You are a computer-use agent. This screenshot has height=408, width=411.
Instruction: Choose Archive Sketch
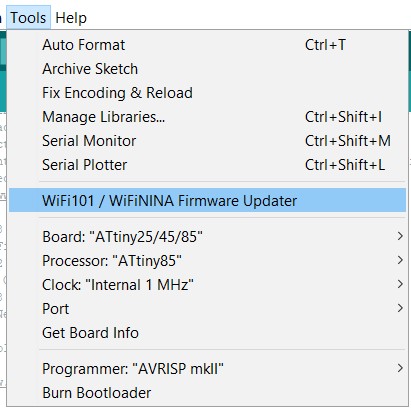(x=207, y=69)
